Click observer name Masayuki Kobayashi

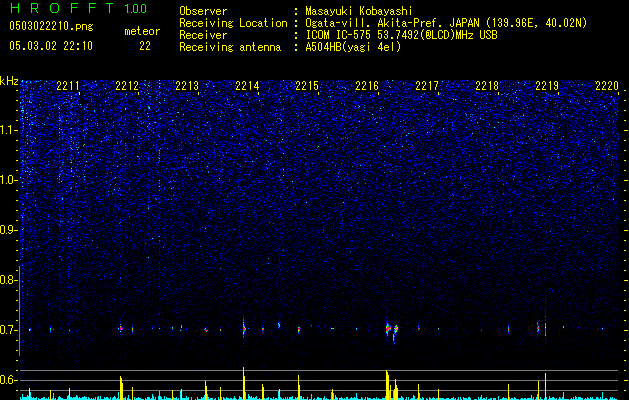coord(359,11)
